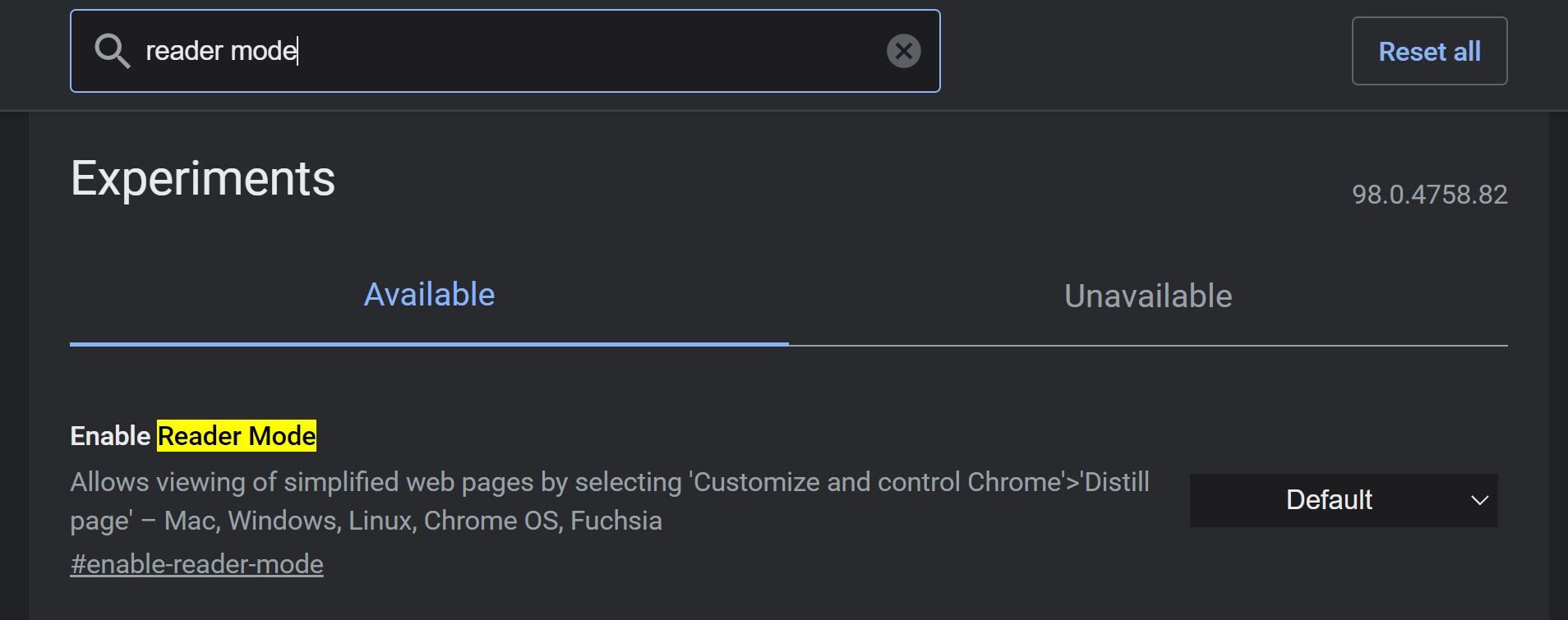This screenshot has width=1568, height=620.
Task: Click the search magnifier icon
Action: [113, 52]
